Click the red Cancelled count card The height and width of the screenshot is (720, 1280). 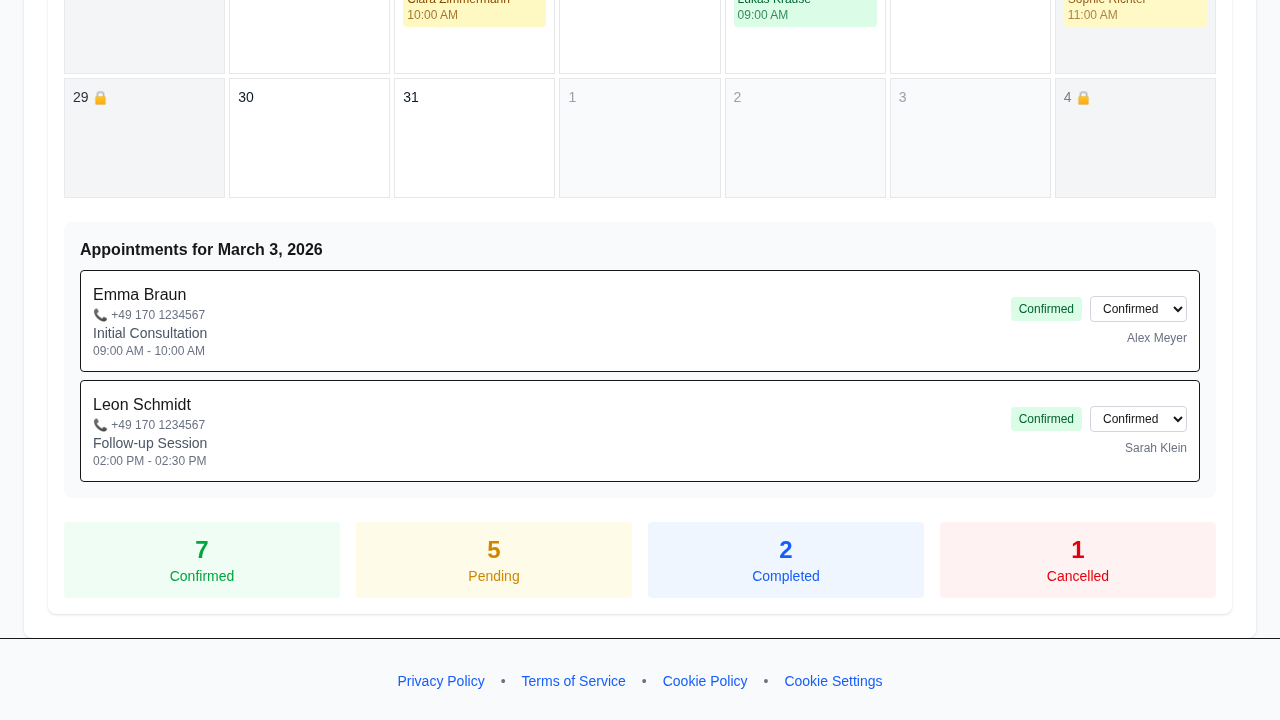[x=1078, y=560]
